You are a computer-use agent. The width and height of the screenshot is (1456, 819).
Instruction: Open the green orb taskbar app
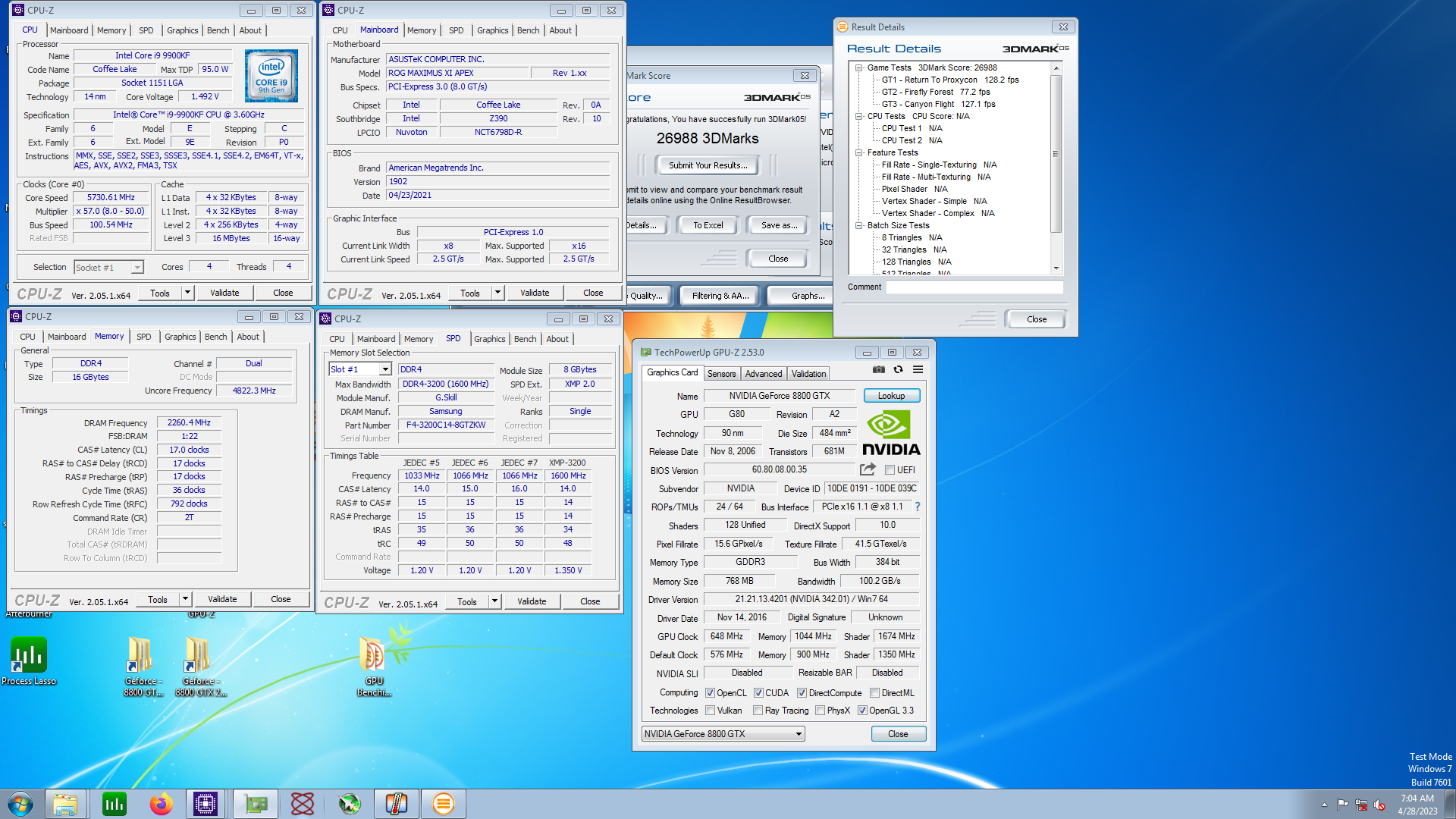click(x=350, y=804)
